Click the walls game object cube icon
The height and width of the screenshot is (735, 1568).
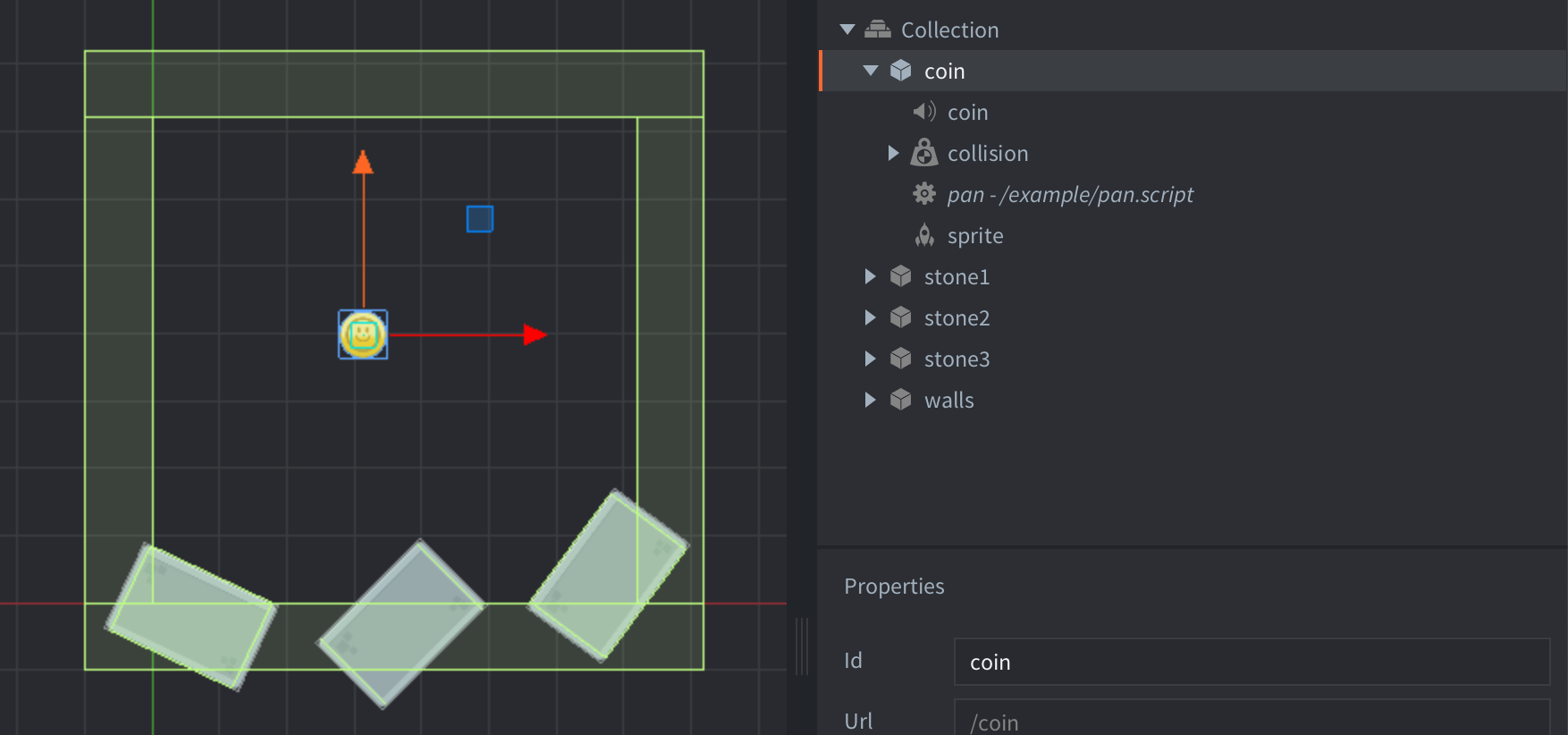click(x=900, y=400)
